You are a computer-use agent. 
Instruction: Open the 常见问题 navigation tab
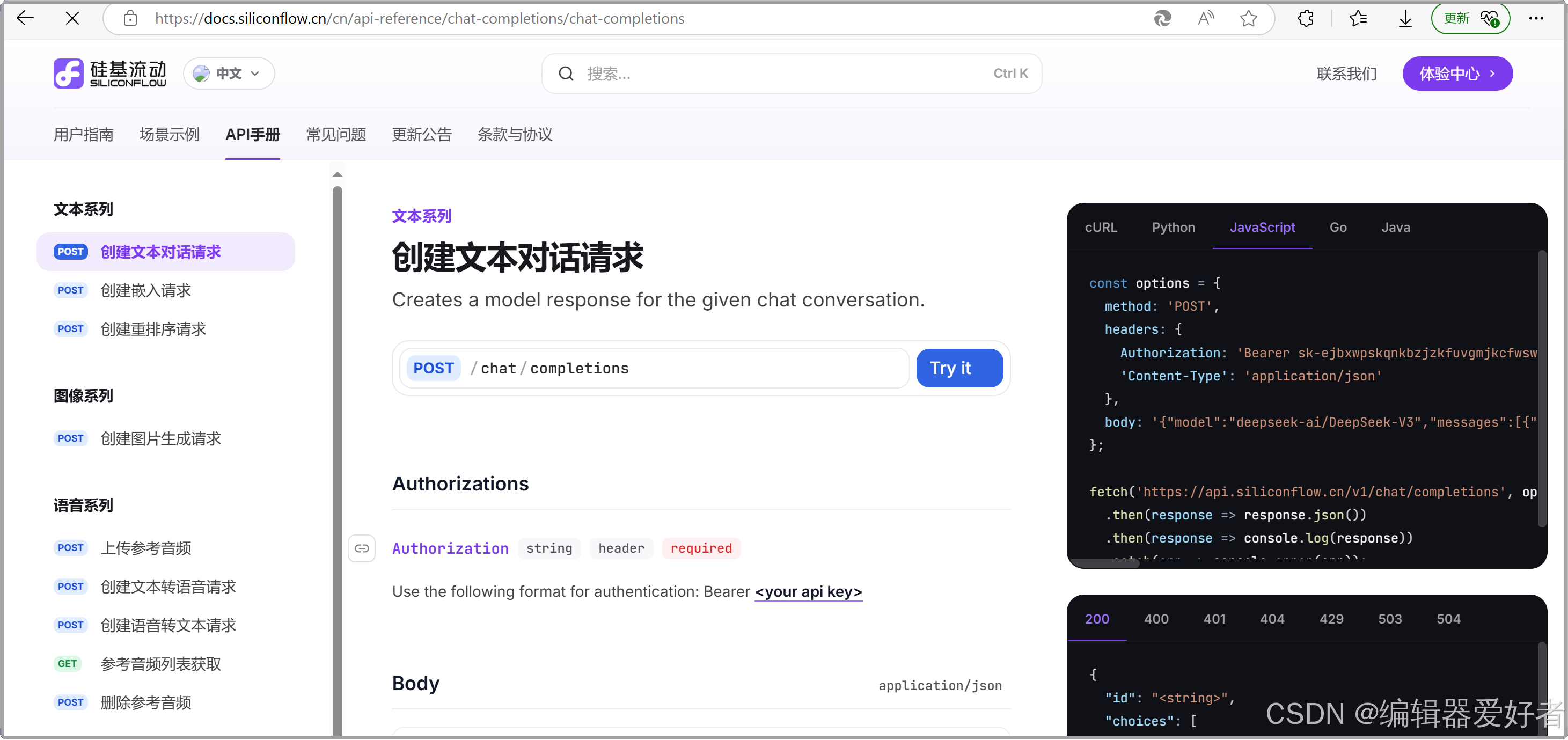[335, 135]
